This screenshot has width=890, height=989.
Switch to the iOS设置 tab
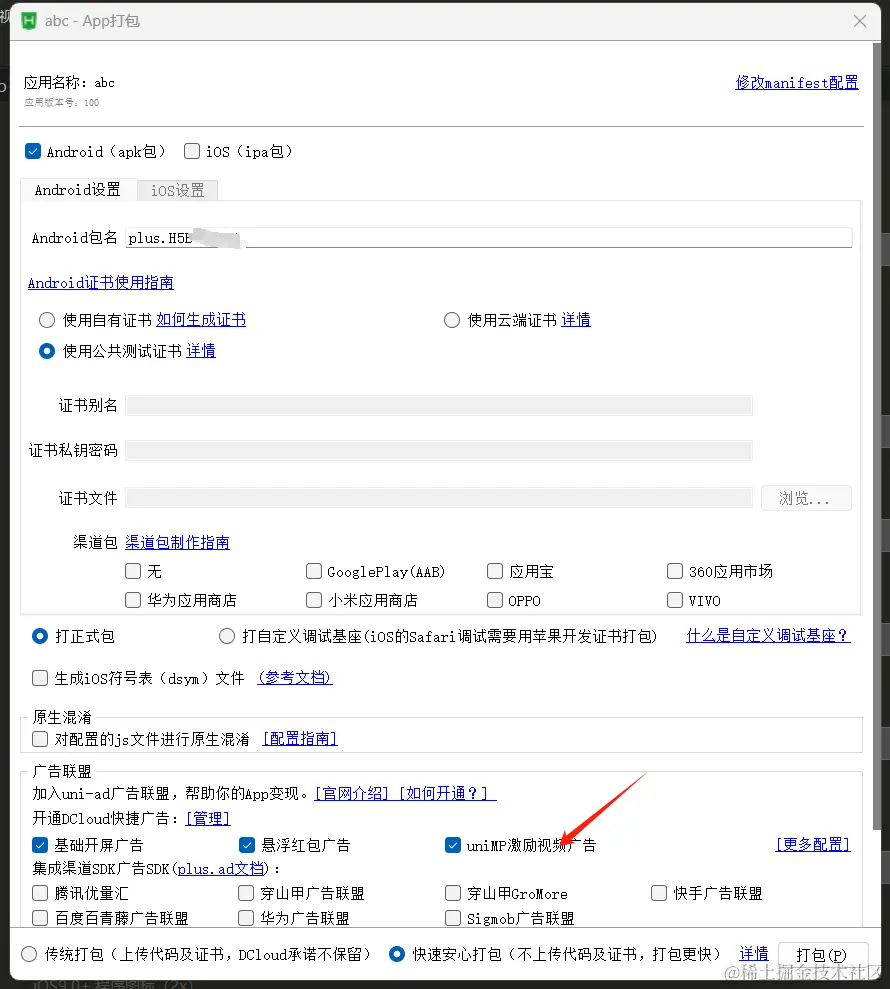point(177,190)
